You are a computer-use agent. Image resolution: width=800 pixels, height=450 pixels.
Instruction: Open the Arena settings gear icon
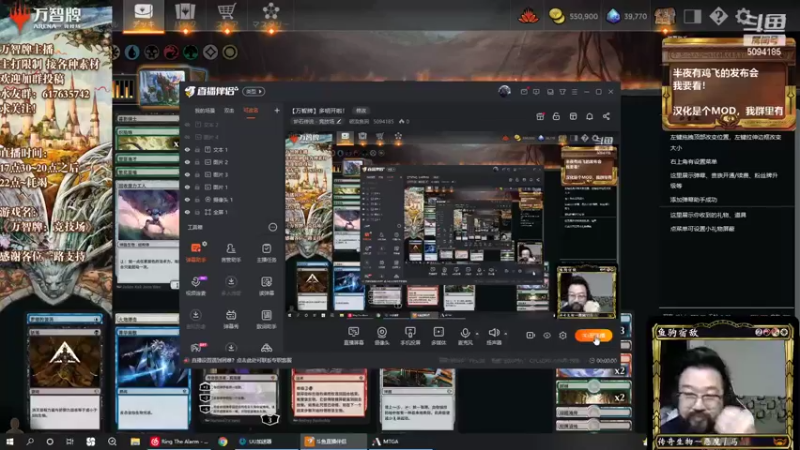coord(743,16)
